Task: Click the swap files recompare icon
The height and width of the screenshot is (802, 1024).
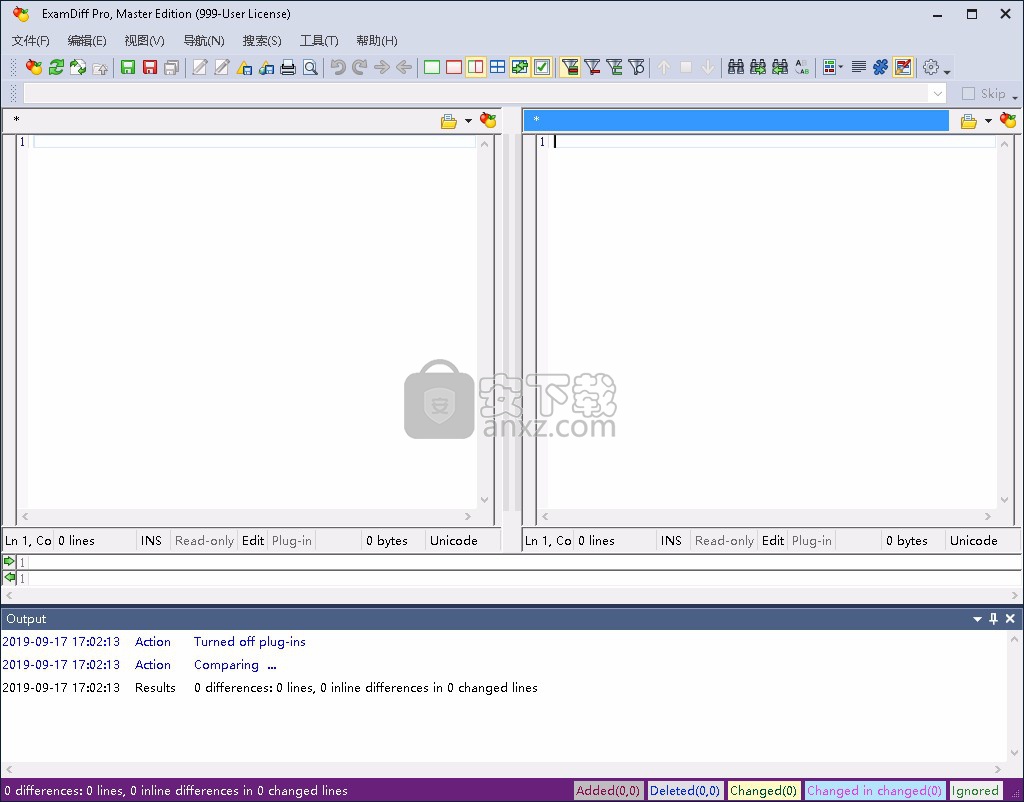Action: tap(78, 67)
